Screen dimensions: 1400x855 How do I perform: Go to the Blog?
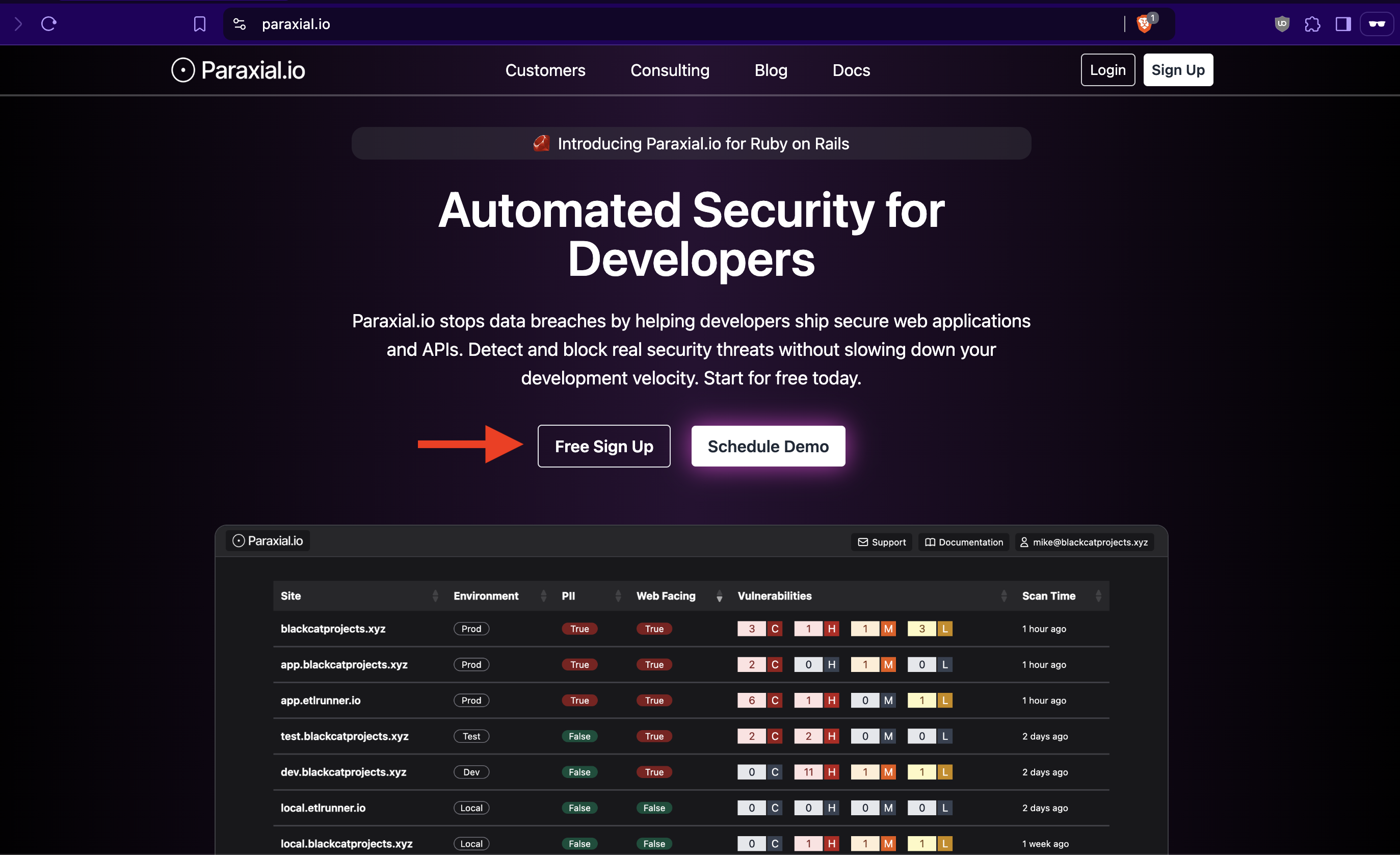click(771, 70)
